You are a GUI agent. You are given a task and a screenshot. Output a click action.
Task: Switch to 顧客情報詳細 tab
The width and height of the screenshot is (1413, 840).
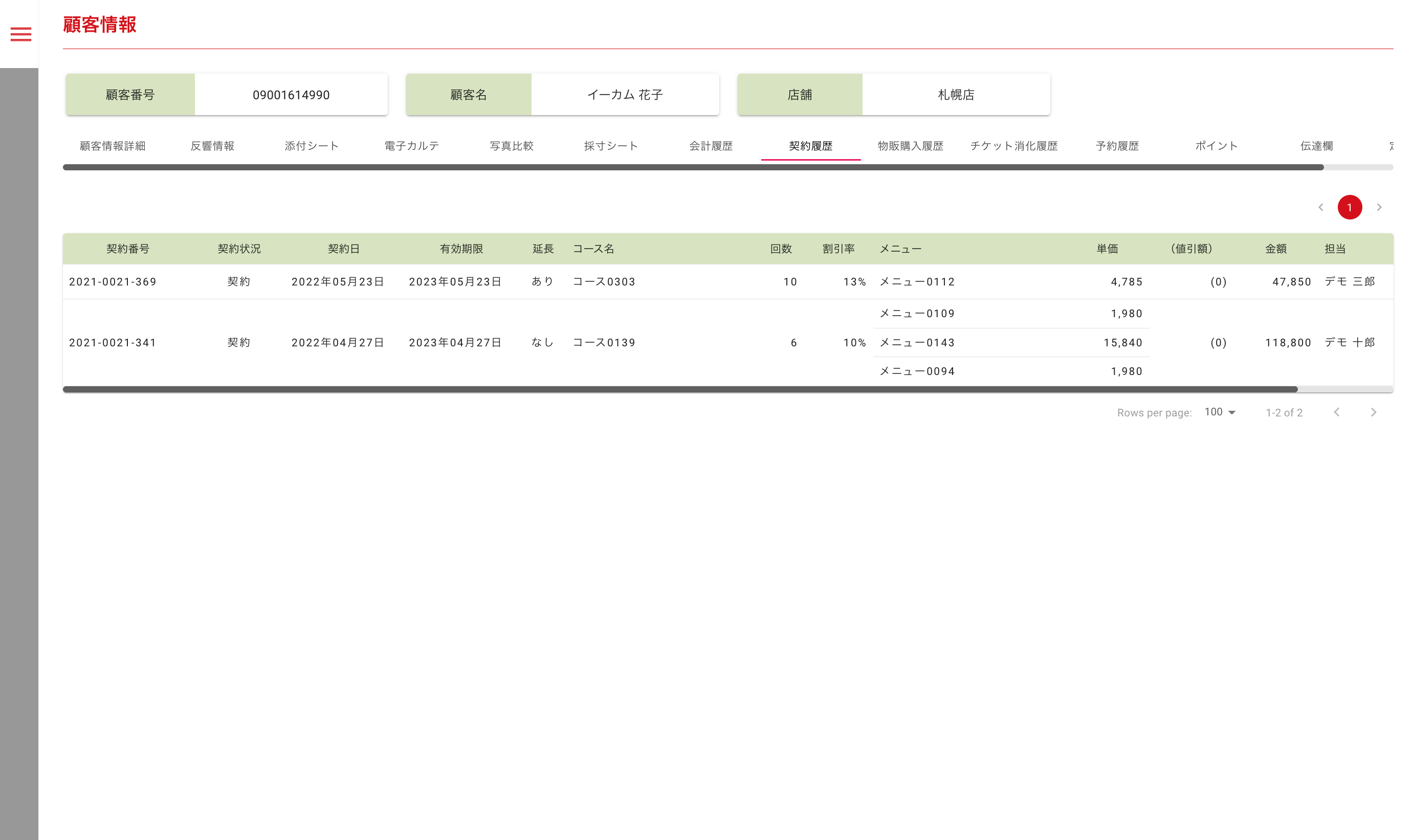tap(113, 146)
